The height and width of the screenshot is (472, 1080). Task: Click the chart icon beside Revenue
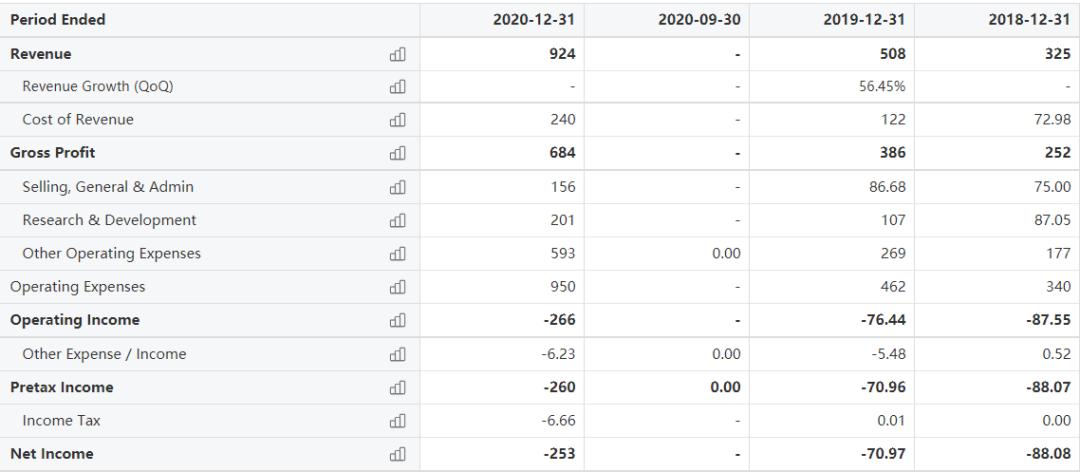click(x=397, y=54)
